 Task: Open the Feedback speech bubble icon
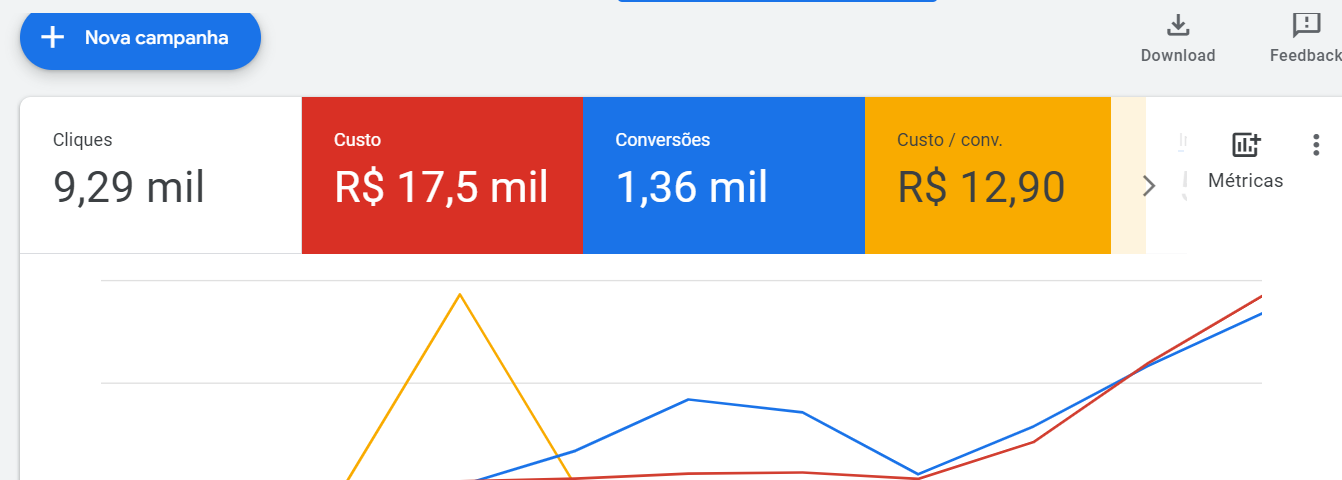(x=1306, y=25)
